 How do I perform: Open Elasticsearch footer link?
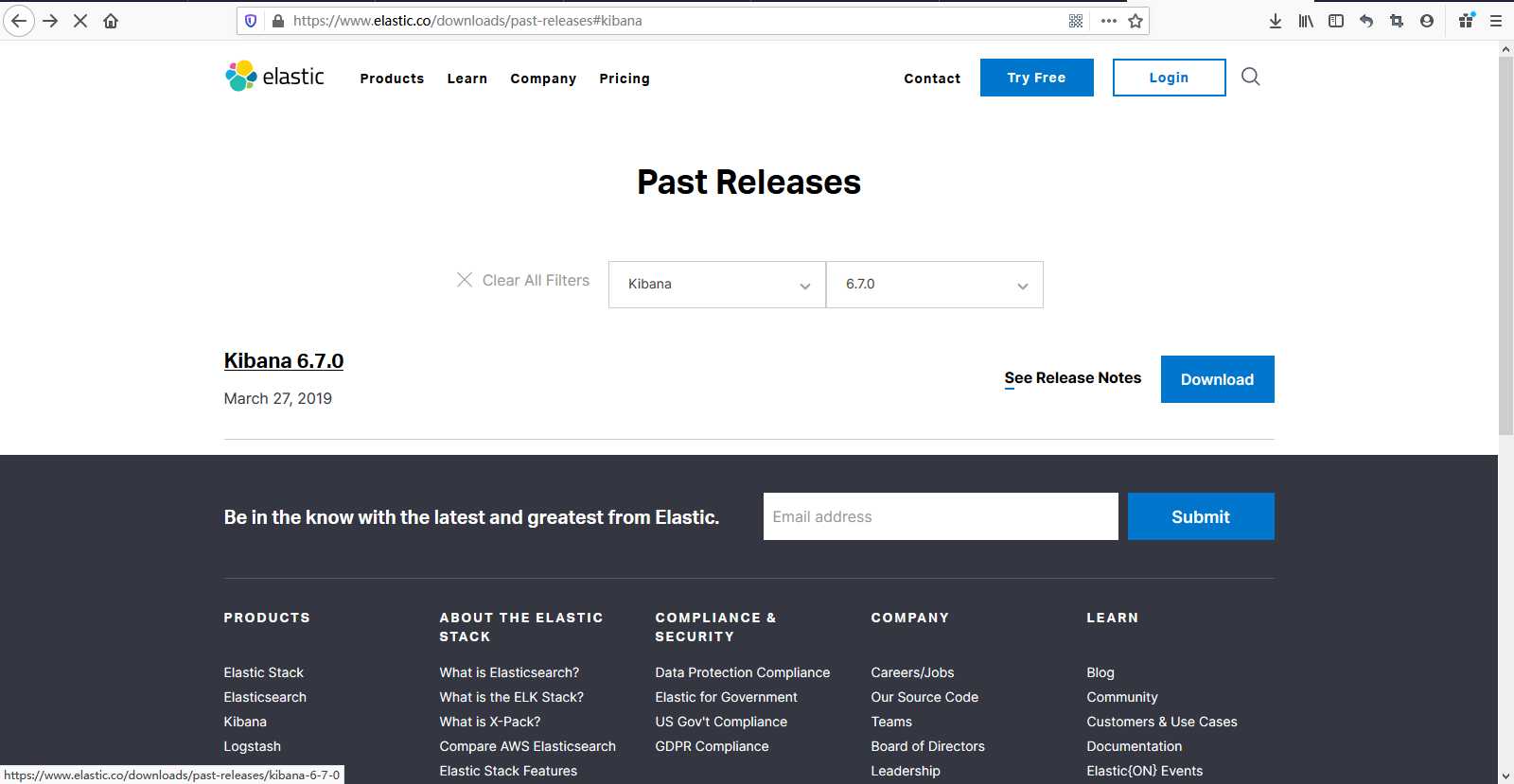[x=265, y=697]
